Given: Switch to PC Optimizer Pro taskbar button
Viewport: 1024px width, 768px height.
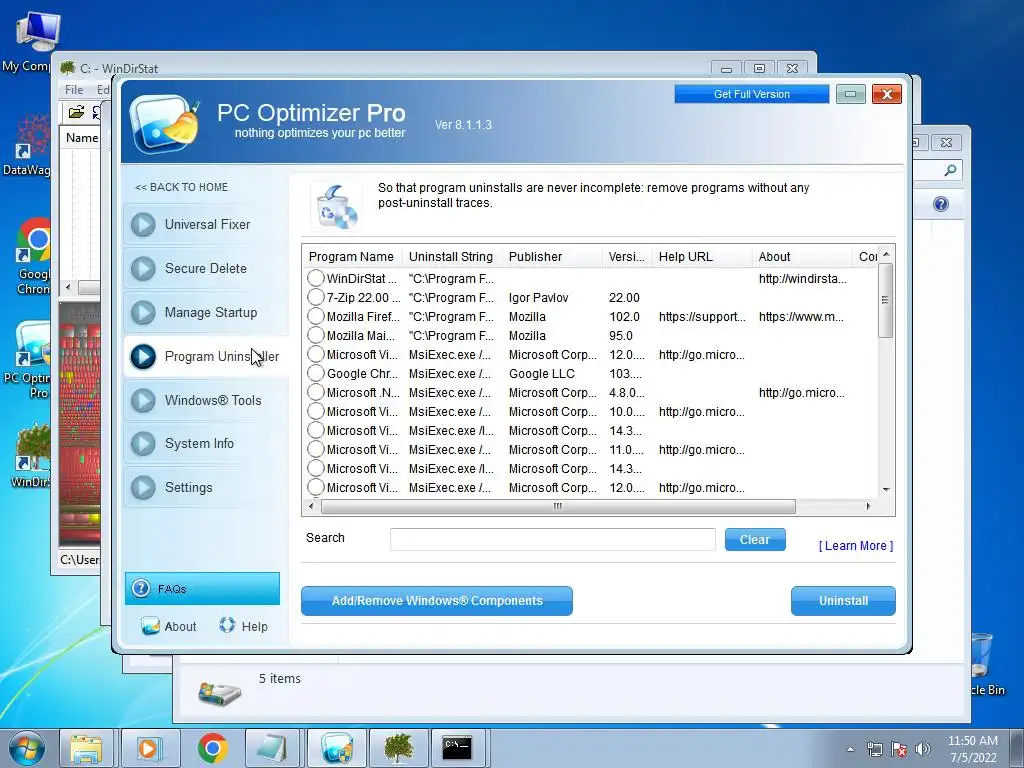Looking at the screenshot, I should 336,748.
